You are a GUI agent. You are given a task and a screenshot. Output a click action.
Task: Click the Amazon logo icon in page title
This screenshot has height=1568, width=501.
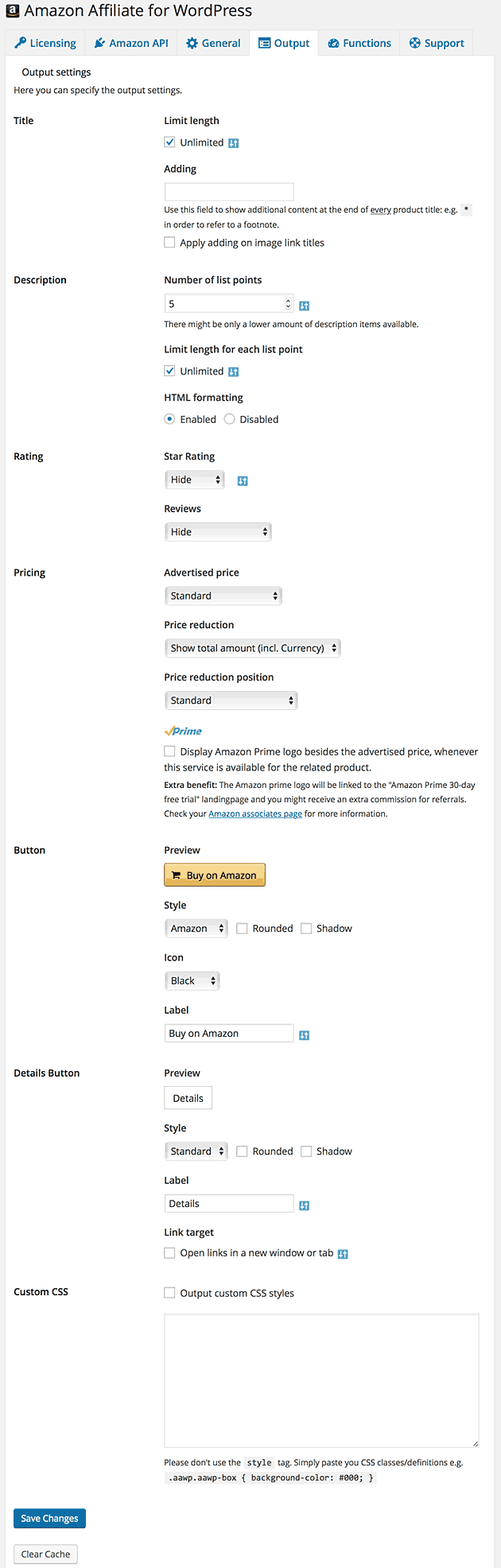(x=13, y=11)
